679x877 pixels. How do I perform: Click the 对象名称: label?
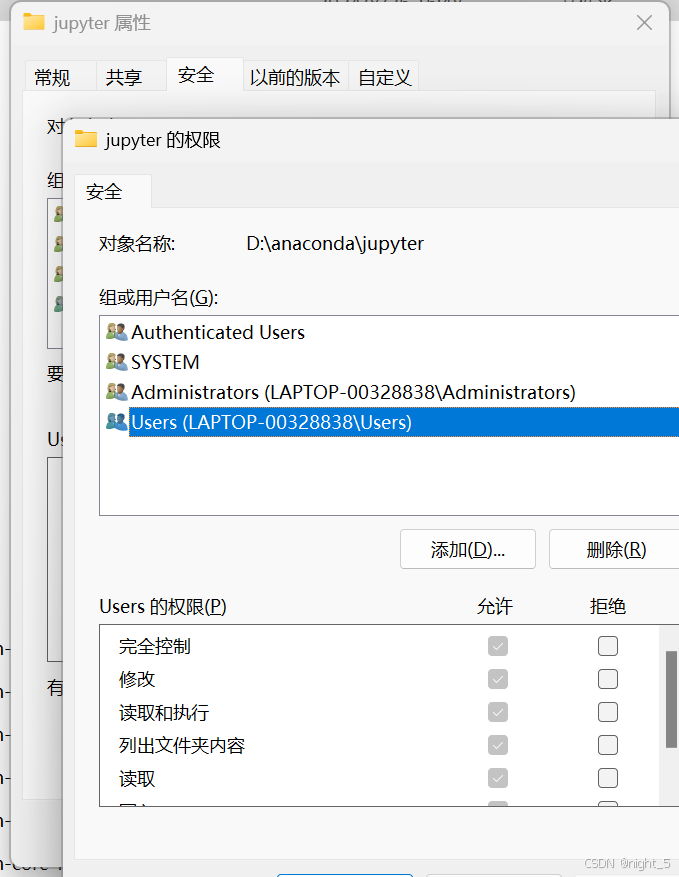coord(137,244)
